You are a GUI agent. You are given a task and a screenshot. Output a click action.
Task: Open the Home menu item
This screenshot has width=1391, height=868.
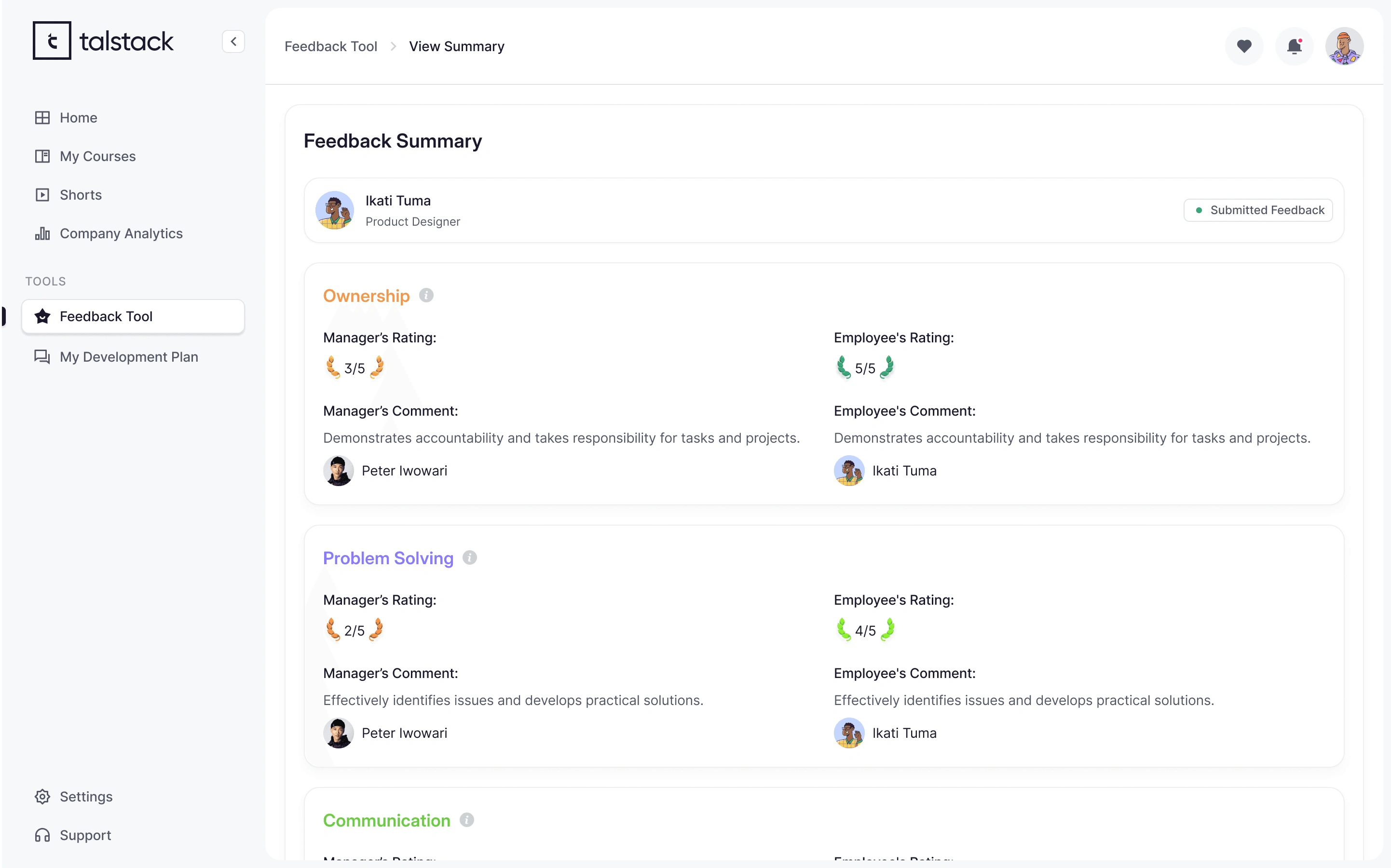79,118
